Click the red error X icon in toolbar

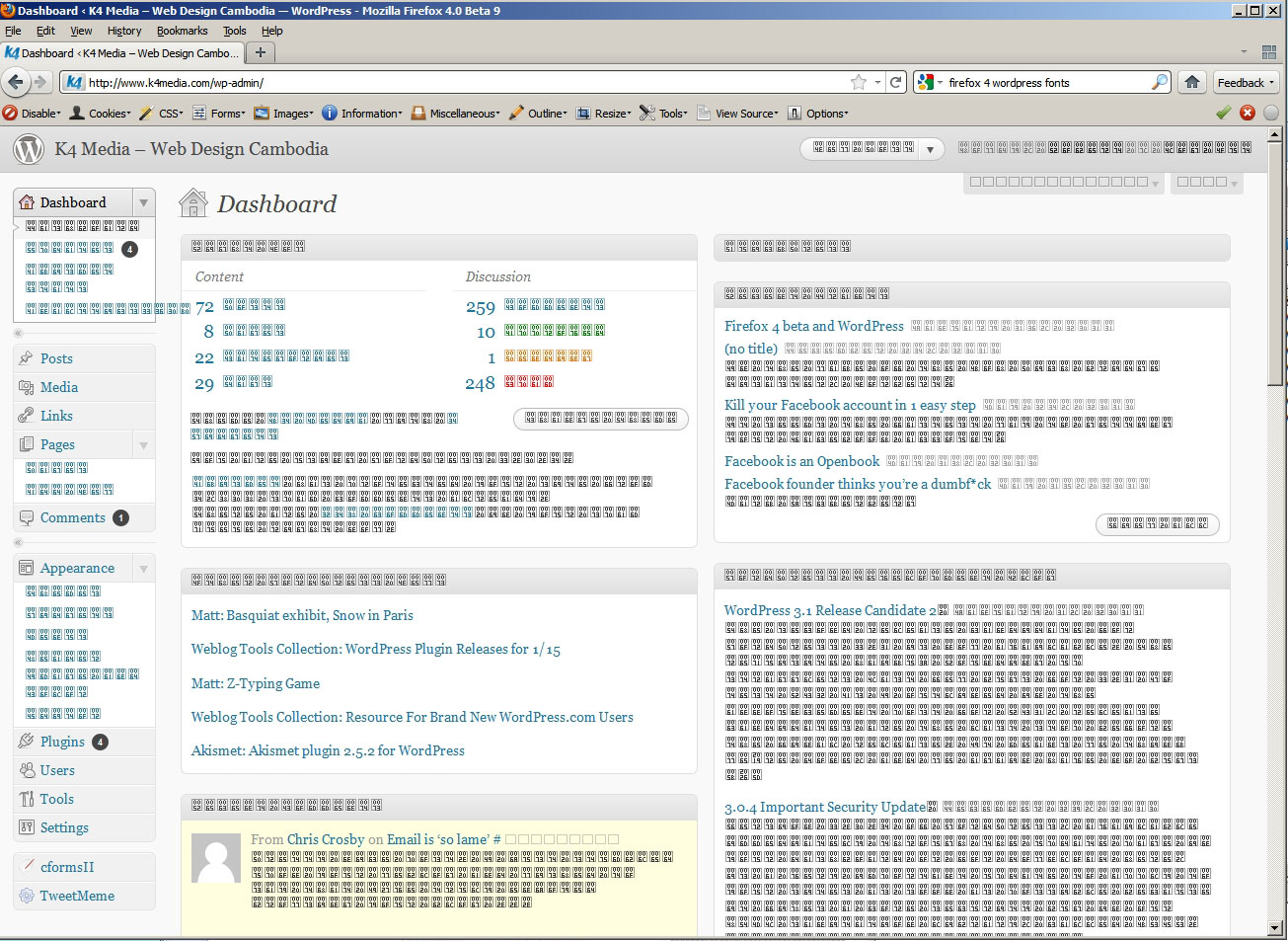tap(1248, 113)
